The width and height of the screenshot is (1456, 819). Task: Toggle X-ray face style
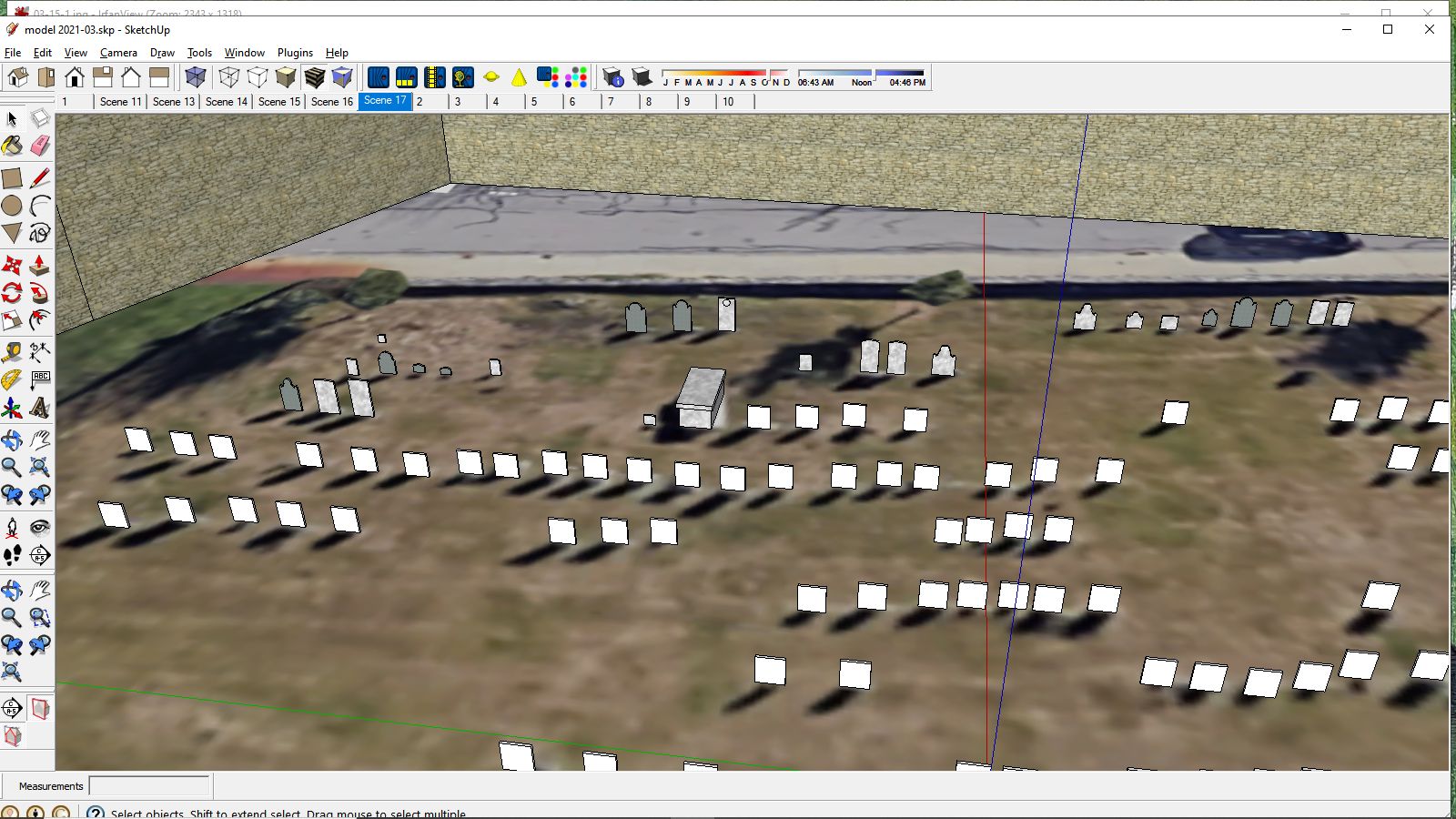click(196, 77)
